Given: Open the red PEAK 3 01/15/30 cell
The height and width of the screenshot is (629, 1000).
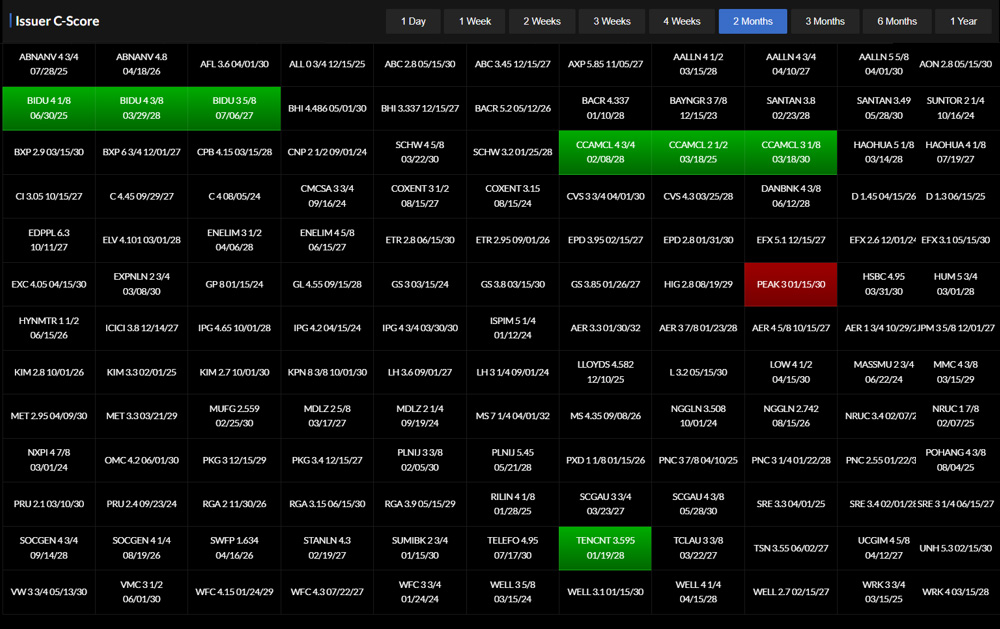Looking at the screenshot, I should coord(791,284).
